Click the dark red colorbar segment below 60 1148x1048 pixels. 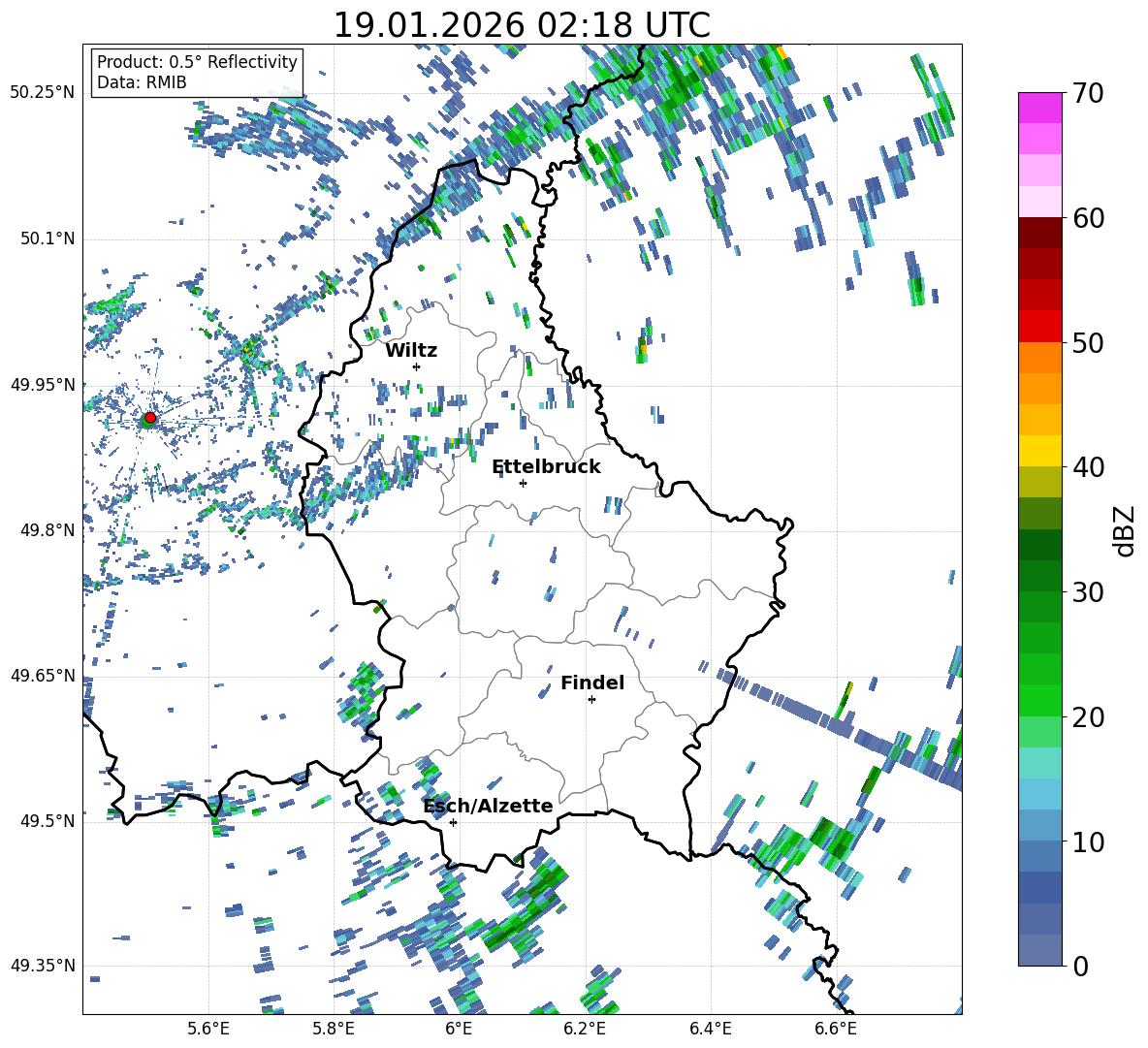tap(1039, 234)
